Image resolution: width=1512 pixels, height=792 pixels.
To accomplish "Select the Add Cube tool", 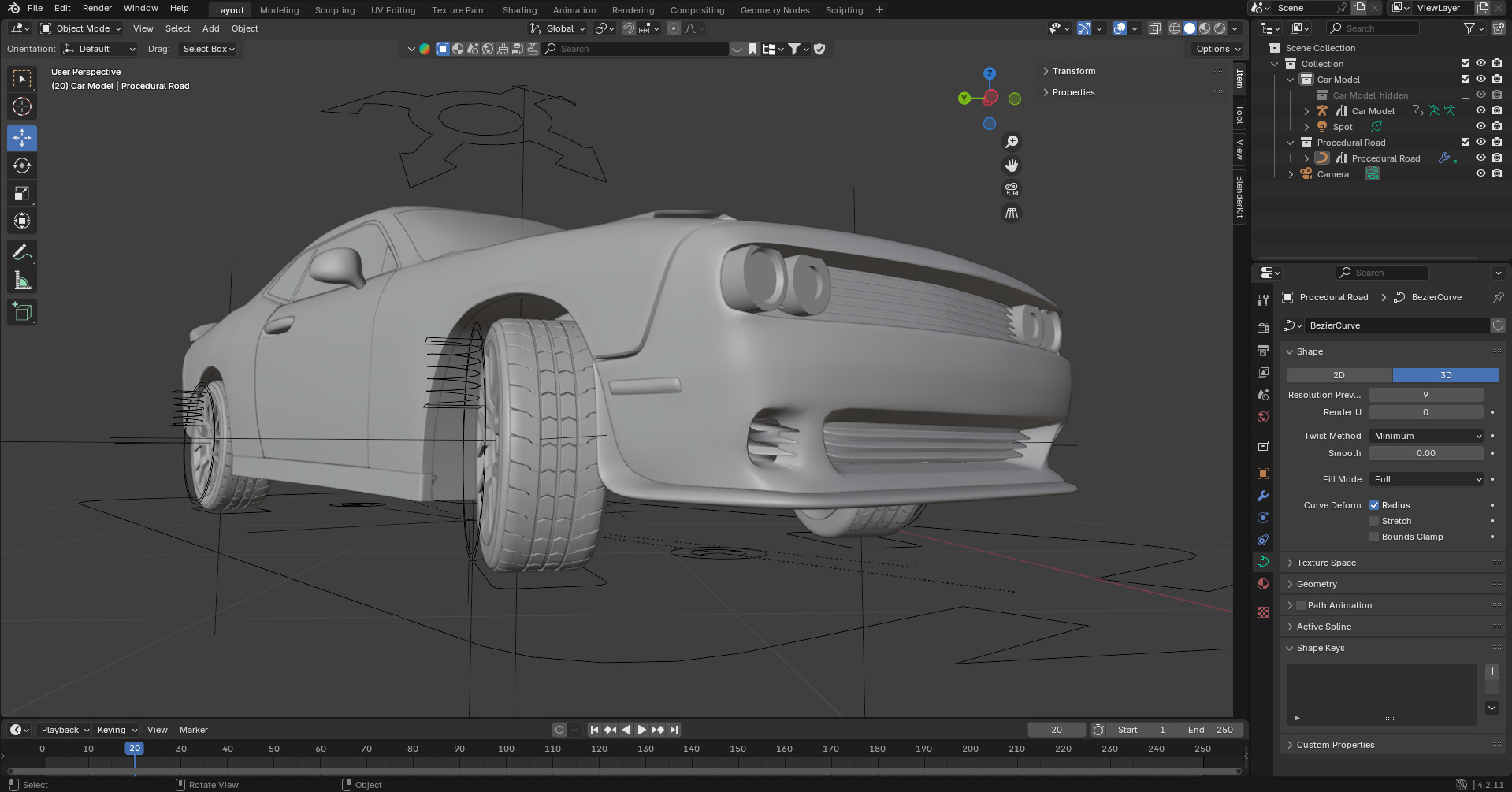I will pos(22,312).
